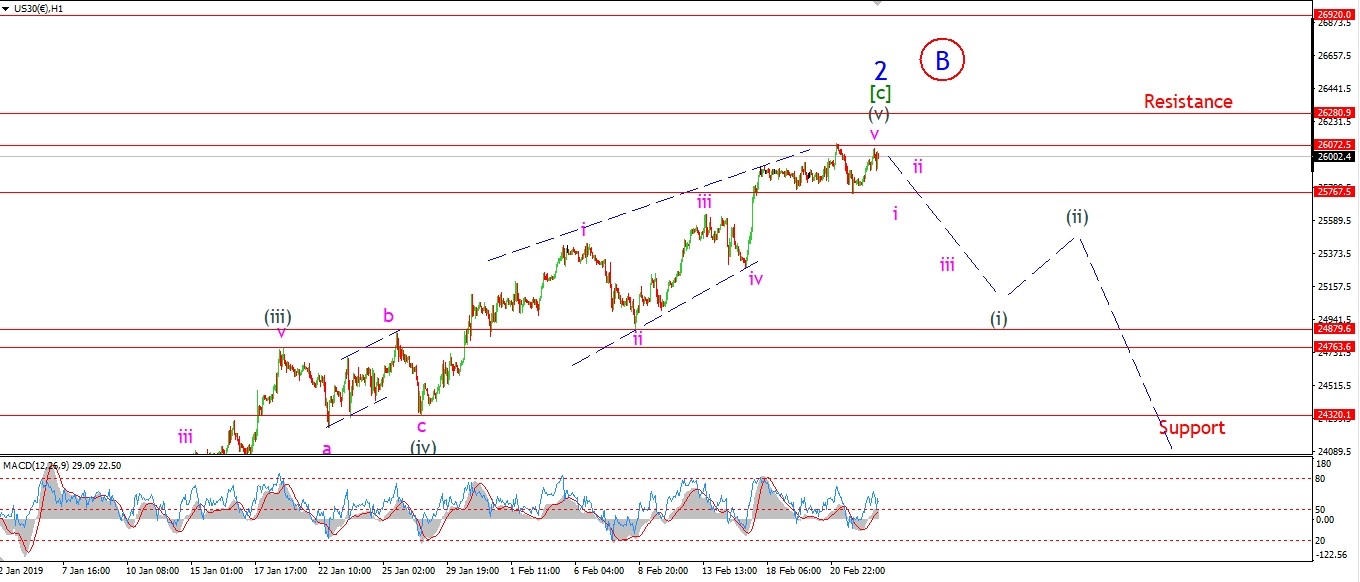Select the blue wave 2 label

pyautogui.click(x=880, y=71)
